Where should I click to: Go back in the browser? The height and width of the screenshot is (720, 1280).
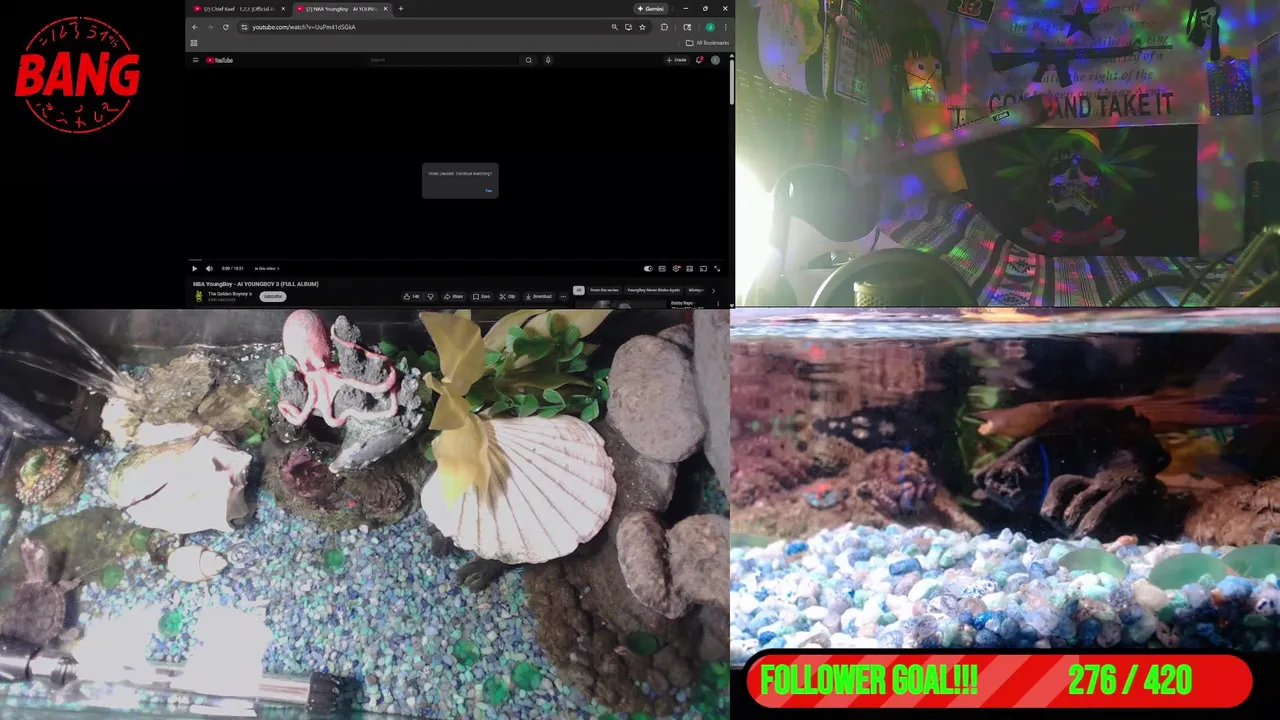pyautogui.click(x=195, y=27)
